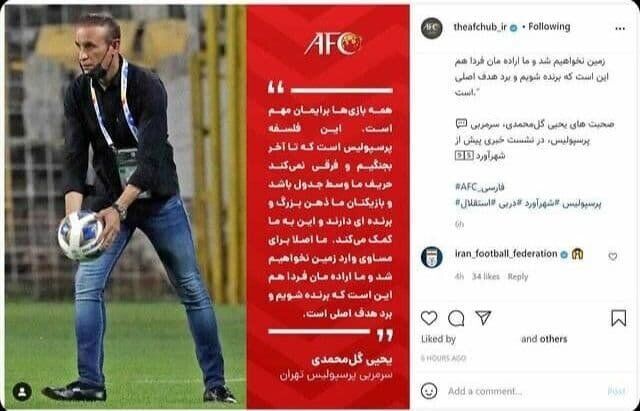
Task: Open iran_football_federation profile avatar
Action: click(431, 257)
